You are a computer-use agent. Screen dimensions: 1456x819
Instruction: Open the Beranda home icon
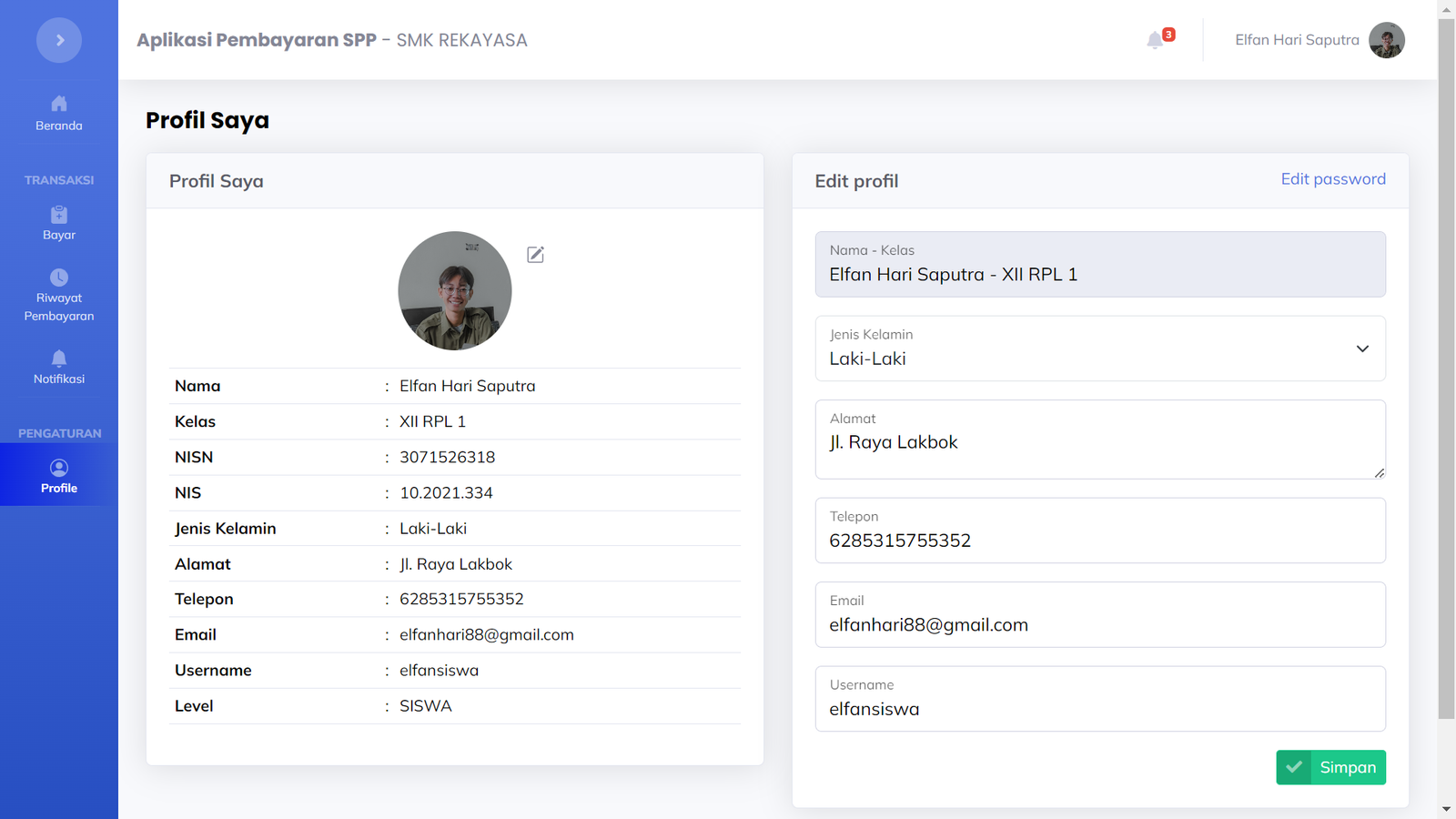pos(59,104)
